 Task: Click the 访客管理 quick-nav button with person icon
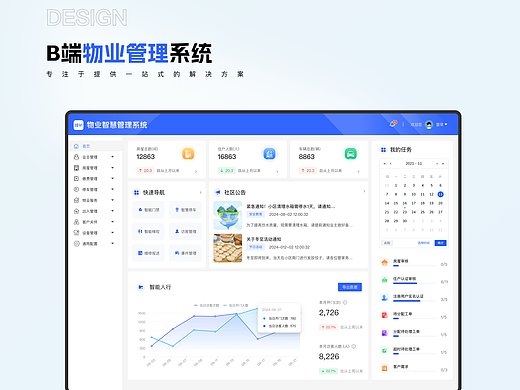(x=185, y=231)
